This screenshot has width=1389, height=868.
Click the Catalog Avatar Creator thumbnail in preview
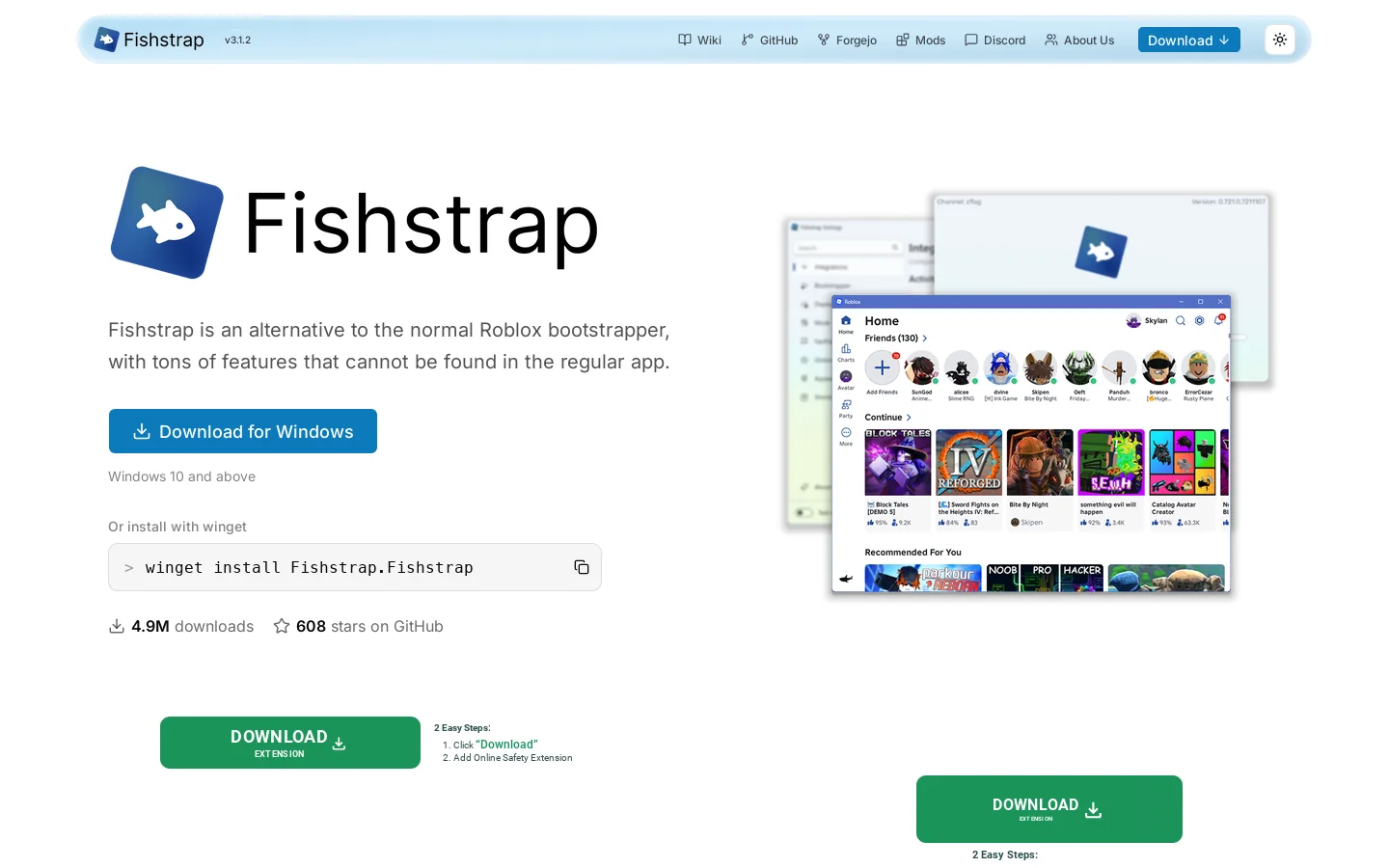[x=1183, y=462]
